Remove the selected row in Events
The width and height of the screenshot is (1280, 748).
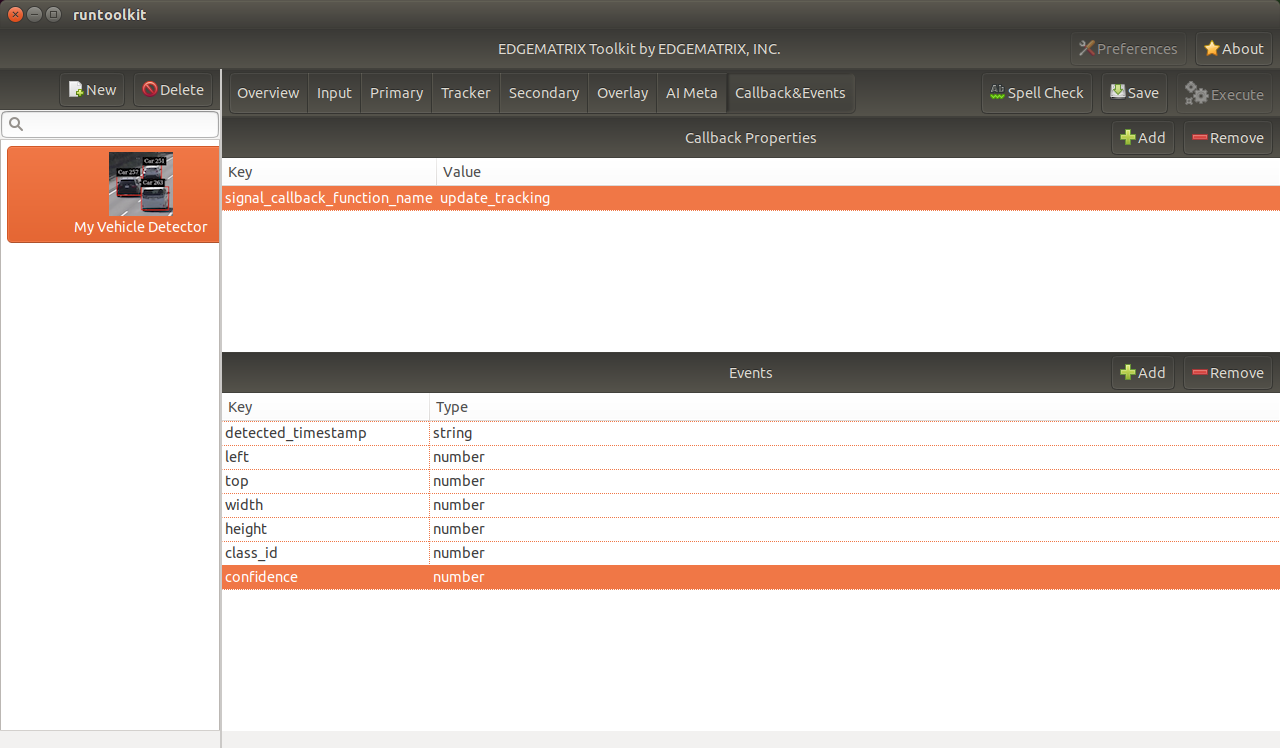1228,373
